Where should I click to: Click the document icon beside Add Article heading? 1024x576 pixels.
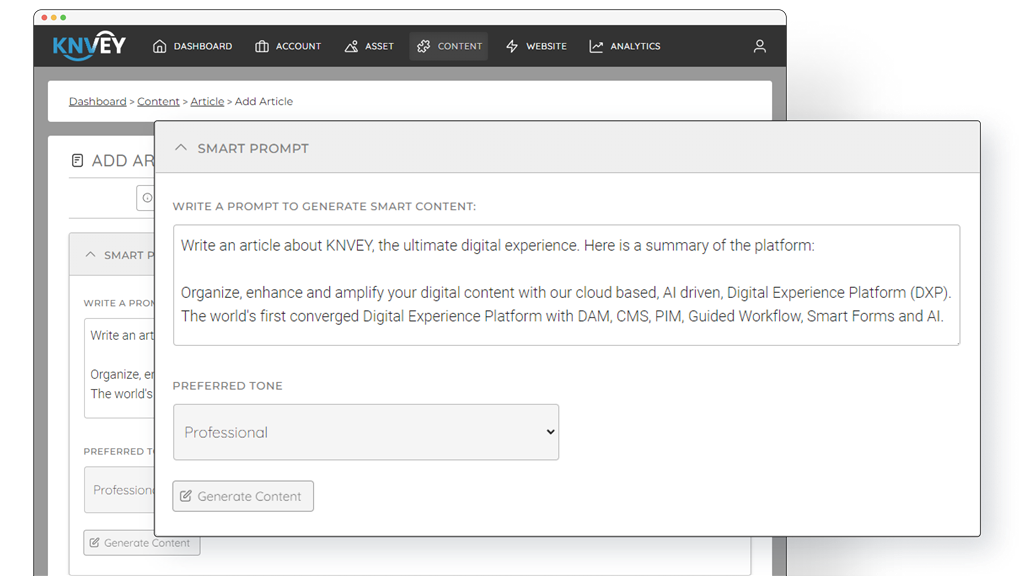click(78, 161)
